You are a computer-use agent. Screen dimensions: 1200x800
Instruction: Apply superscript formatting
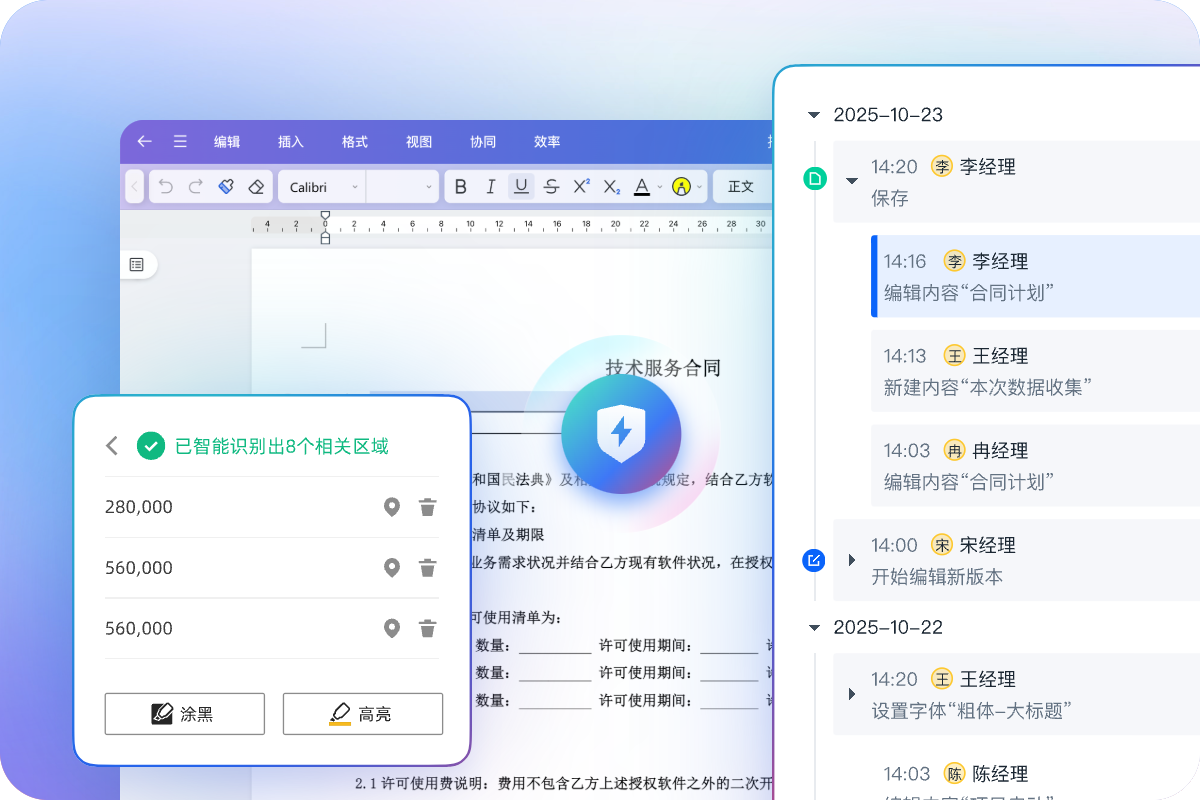[x=581, y=187]
